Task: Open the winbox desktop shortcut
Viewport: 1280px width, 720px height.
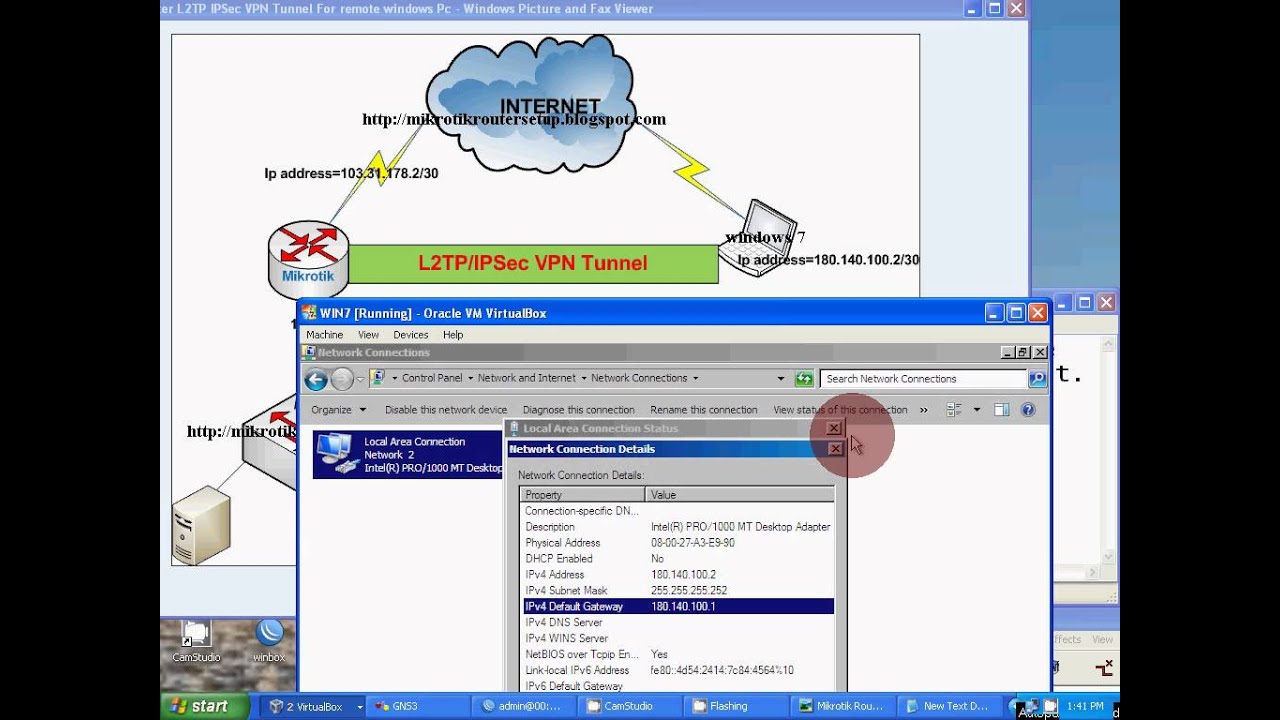Action: click(x=269, y=640)
